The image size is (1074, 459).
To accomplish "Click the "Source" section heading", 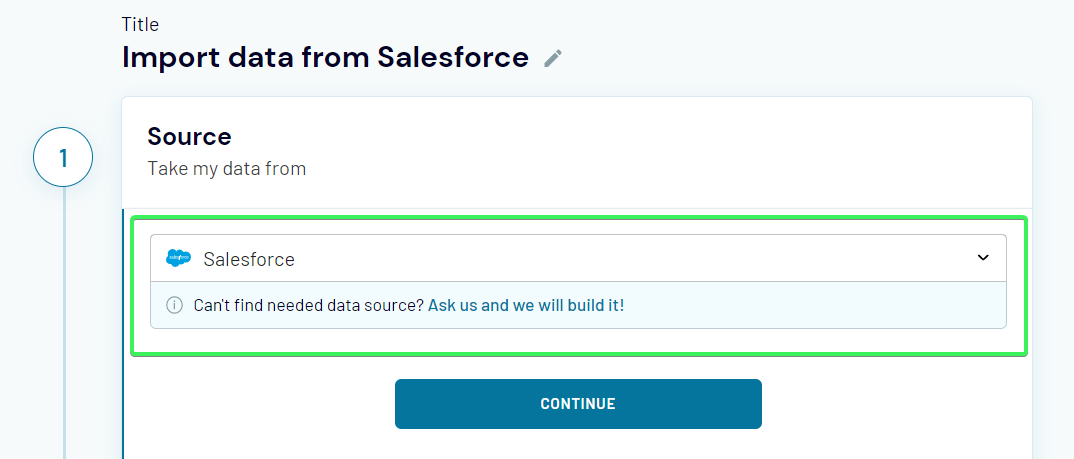I will tap(189, 137).
